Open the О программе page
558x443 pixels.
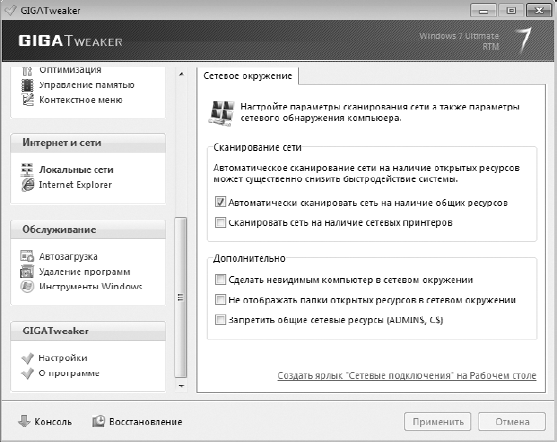point(69,373)
